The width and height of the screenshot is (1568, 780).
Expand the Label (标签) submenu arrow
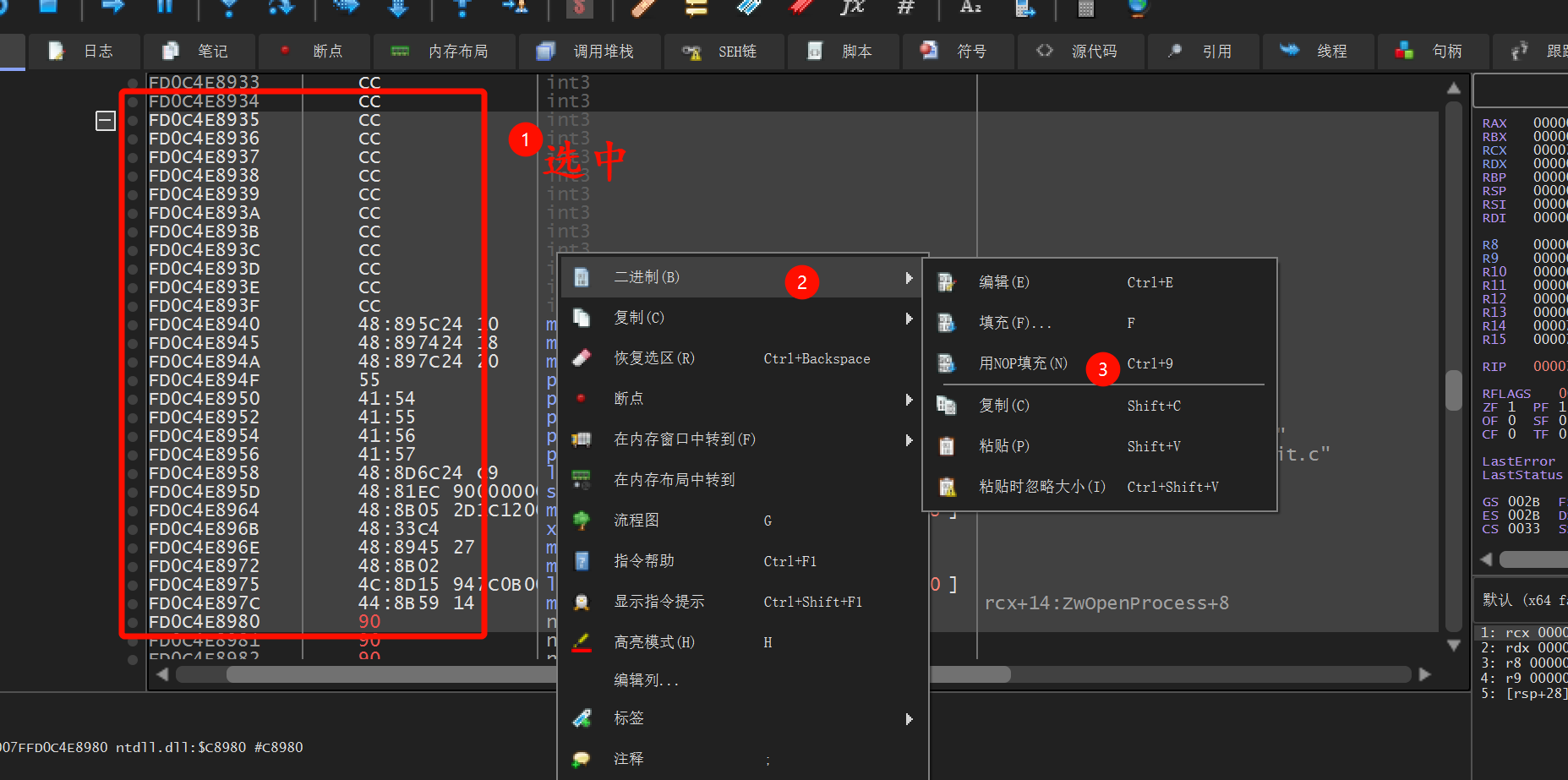point(910,719)
